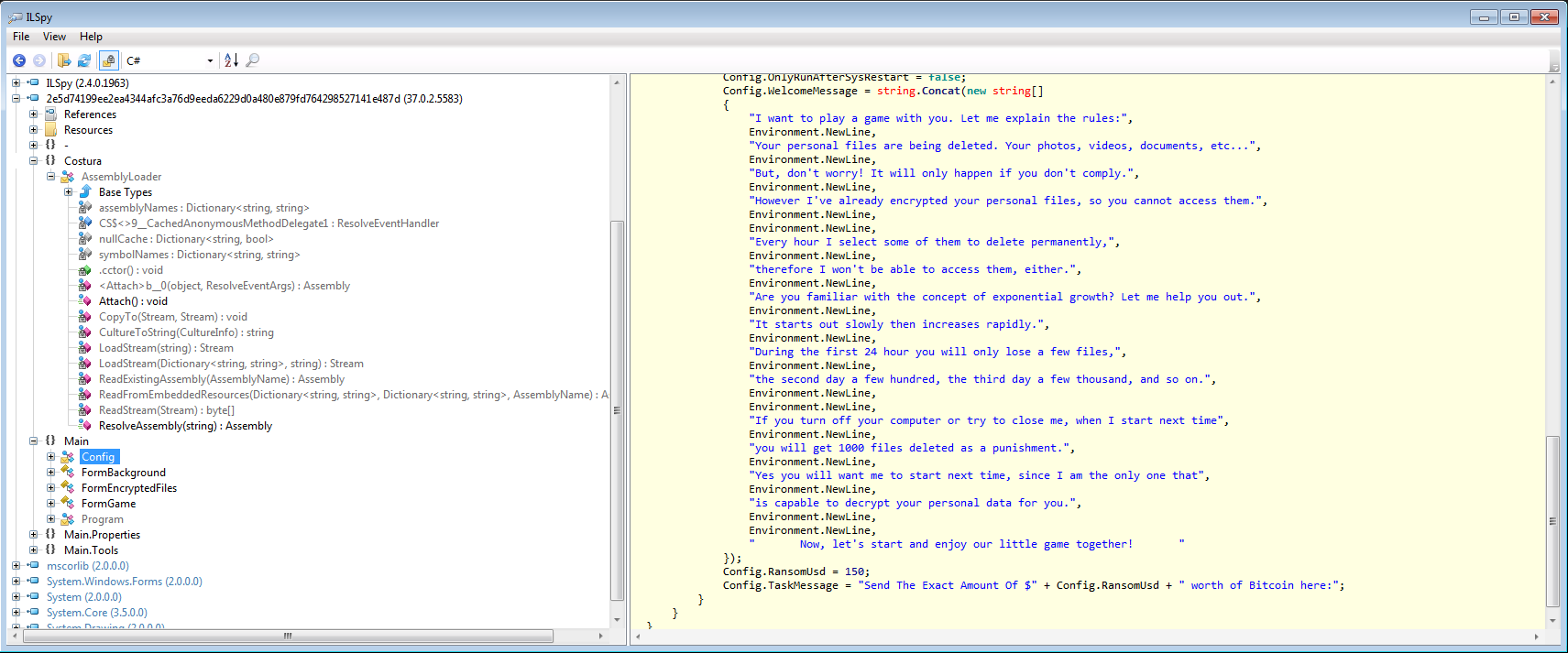
Task: Click the Forward navigation arrow
Action: coord(39,60)
